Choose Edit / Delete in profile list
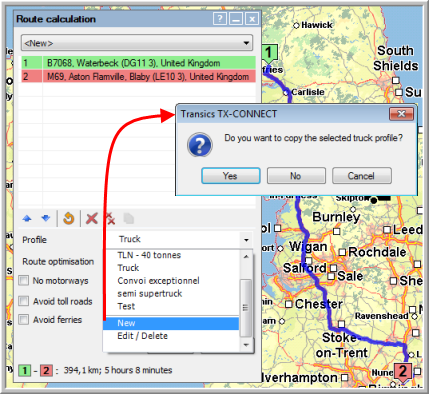 pyautogui.click(x=142, y=336)
